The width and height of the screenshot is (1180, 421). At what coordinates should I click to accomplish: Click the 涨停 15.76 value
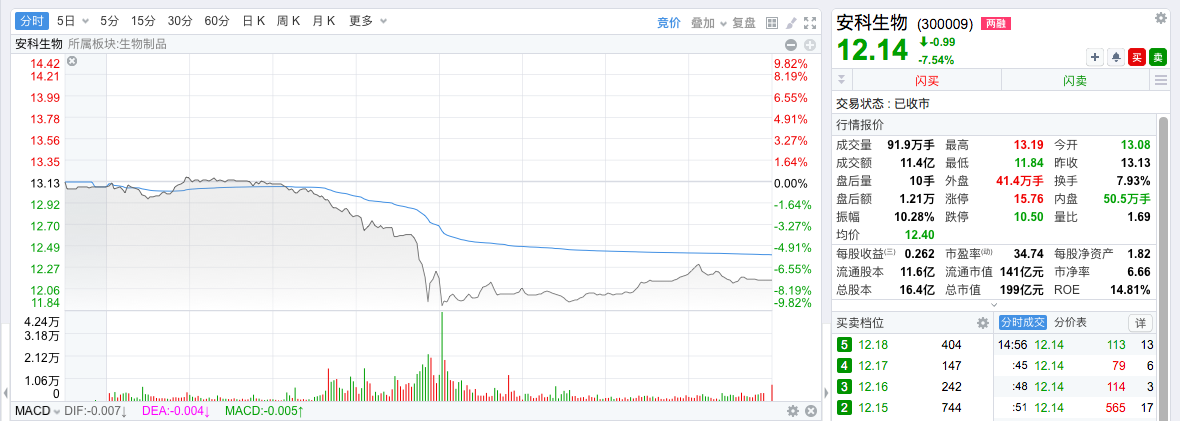[x=1028, y=199]
